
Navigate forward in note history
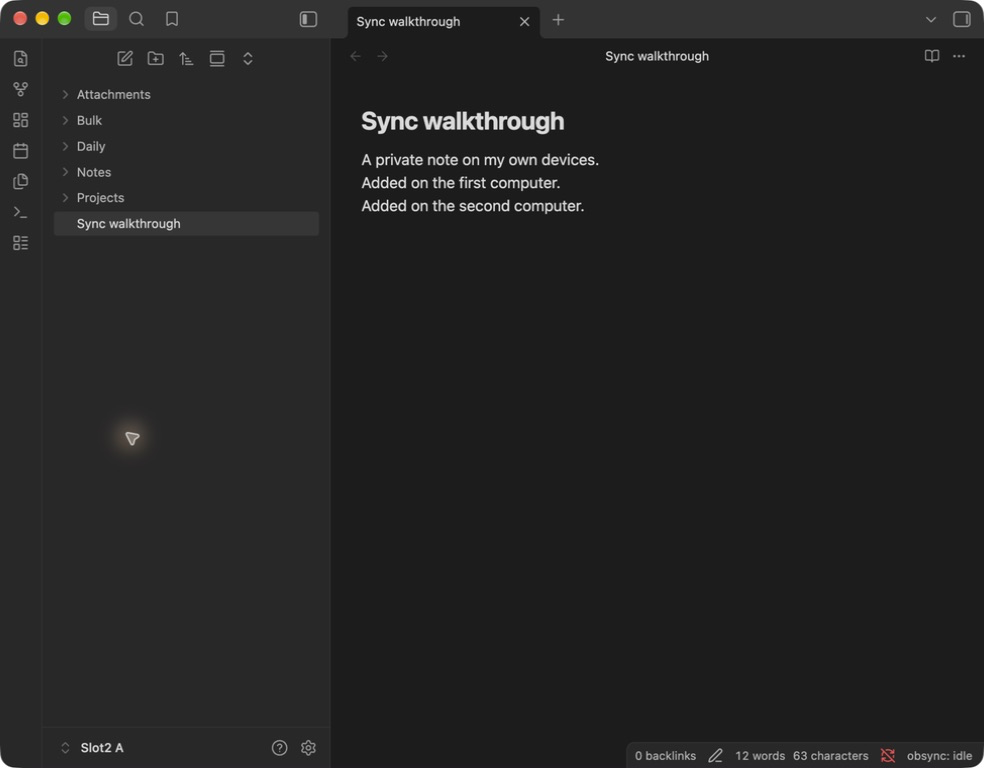coord(382,56)
